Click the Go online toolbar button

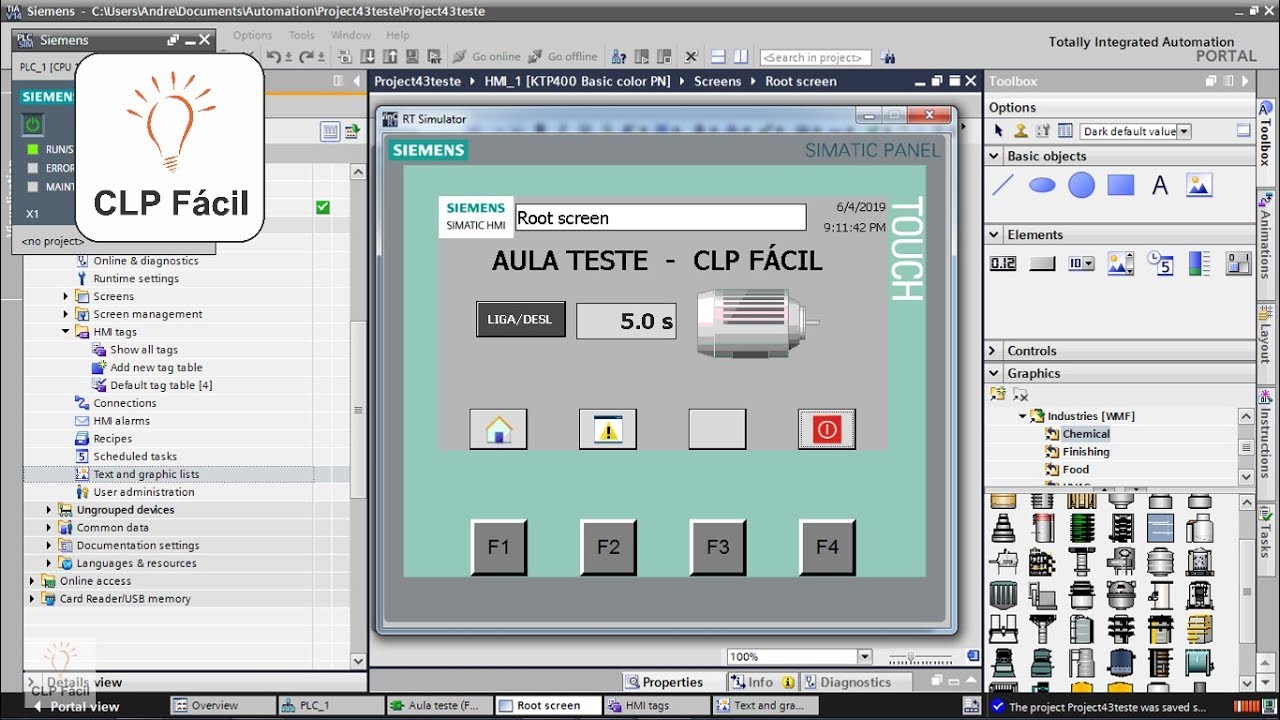click(486, 57)
